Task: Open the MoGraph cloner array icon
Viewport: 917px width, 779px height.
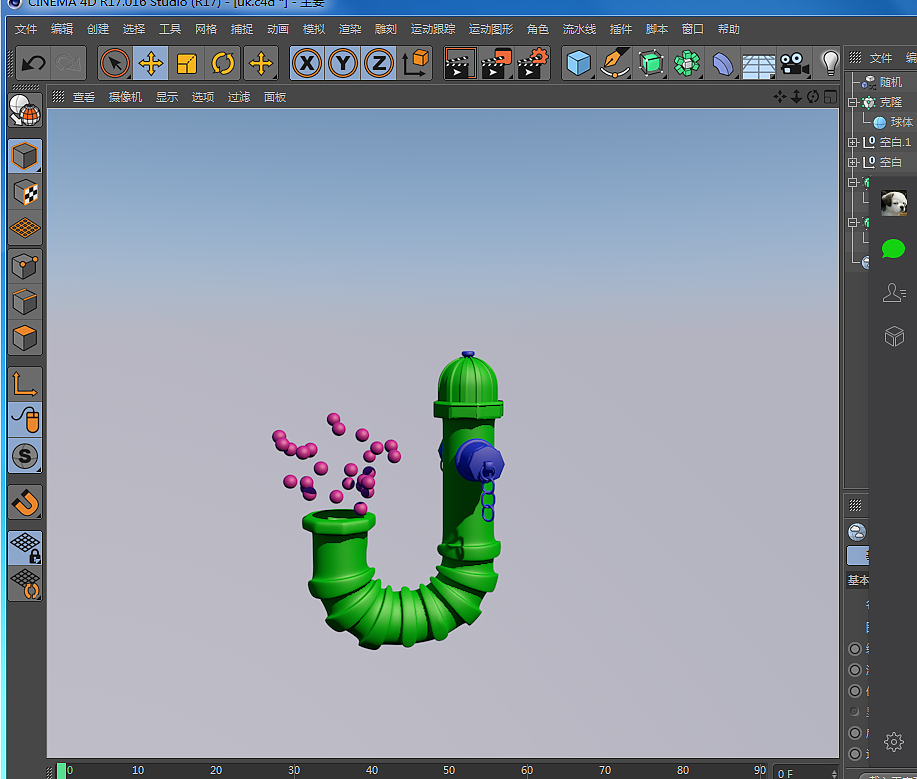Action: (687, 63)
